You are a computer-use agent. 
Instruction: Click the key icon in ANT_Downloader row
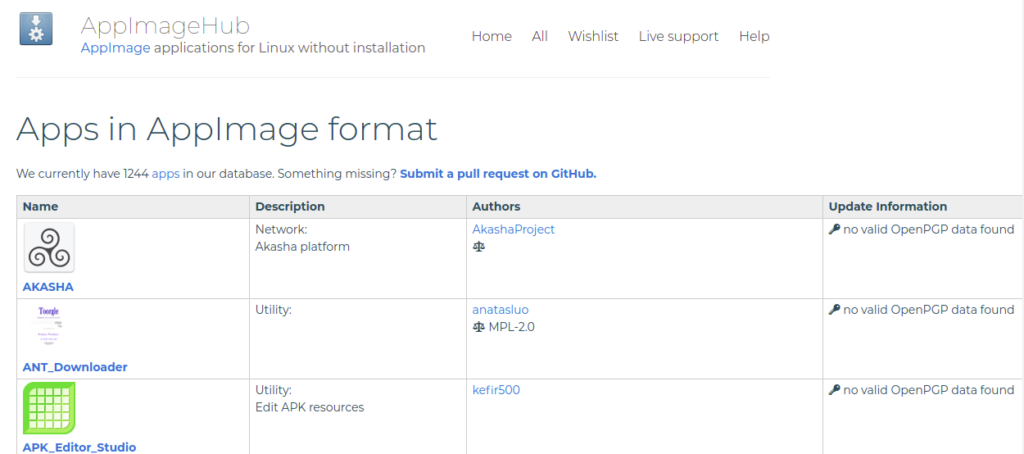(834, 310)
